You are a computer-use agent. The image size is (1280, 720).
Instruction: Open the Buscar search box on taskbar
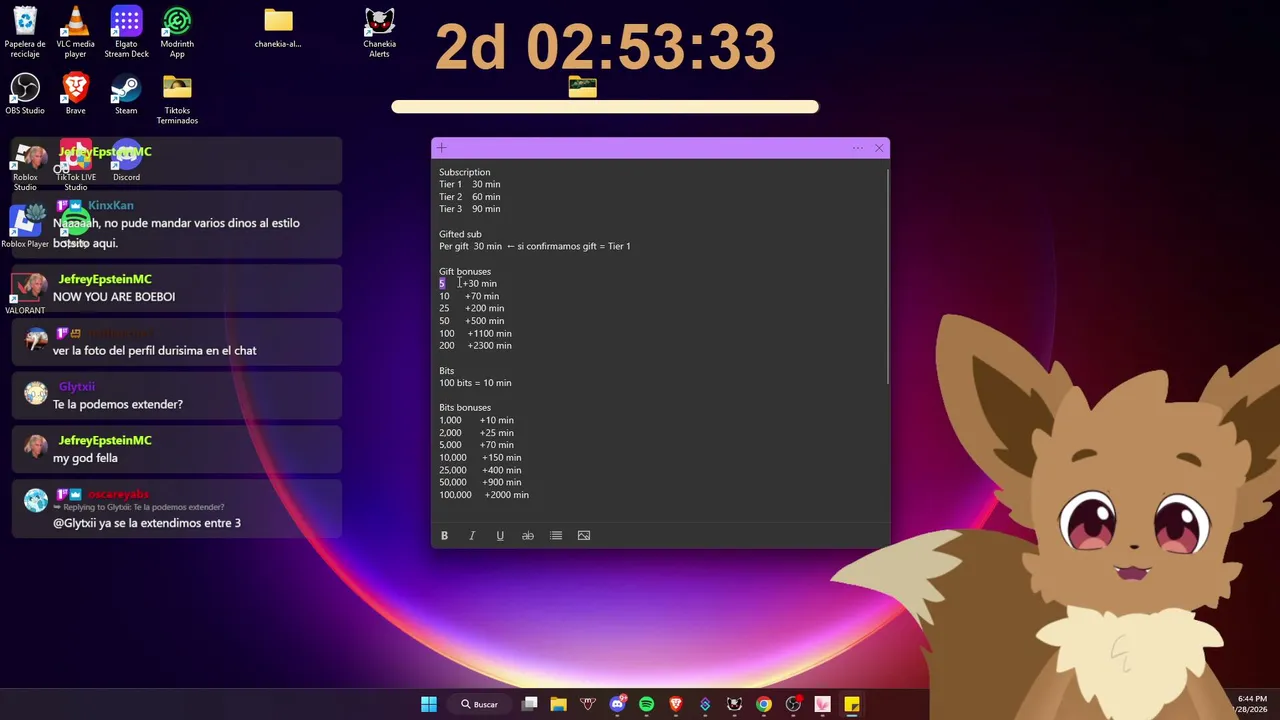[x=480, y=704]
